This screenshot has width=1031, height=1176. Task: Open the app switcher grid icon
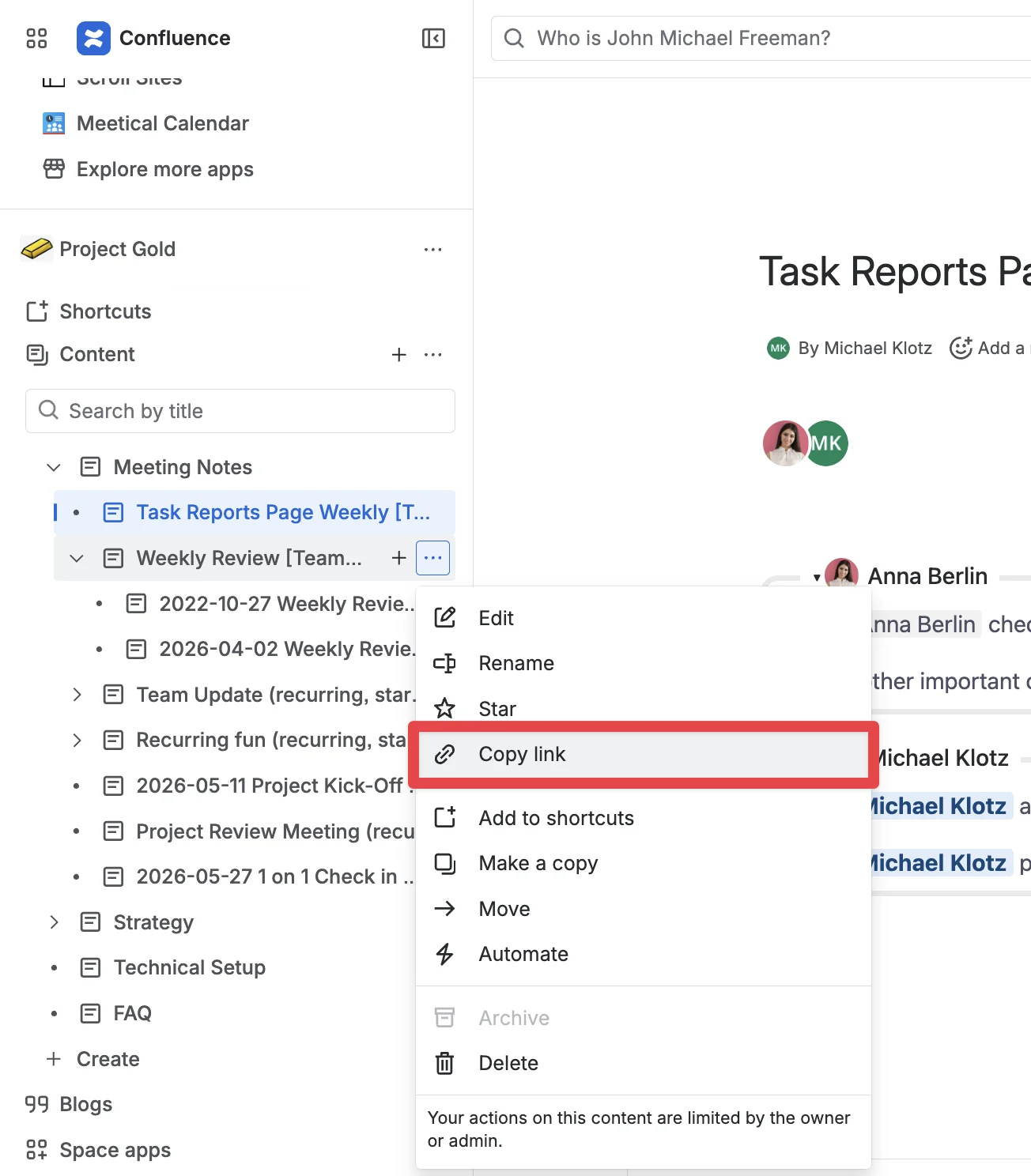pyautogui.click(x=36, y=38)
